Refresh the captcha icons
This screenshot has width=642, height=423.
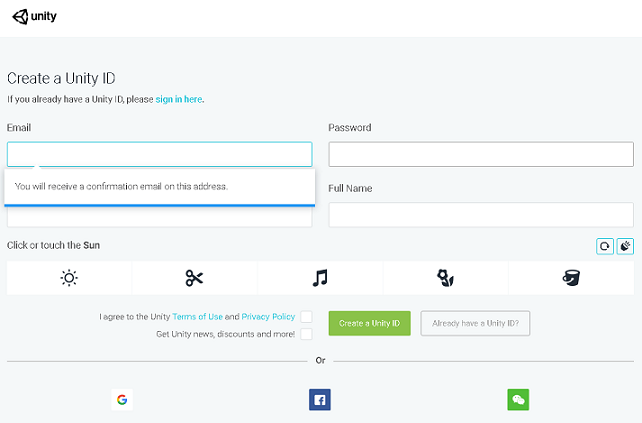(605, 246)
